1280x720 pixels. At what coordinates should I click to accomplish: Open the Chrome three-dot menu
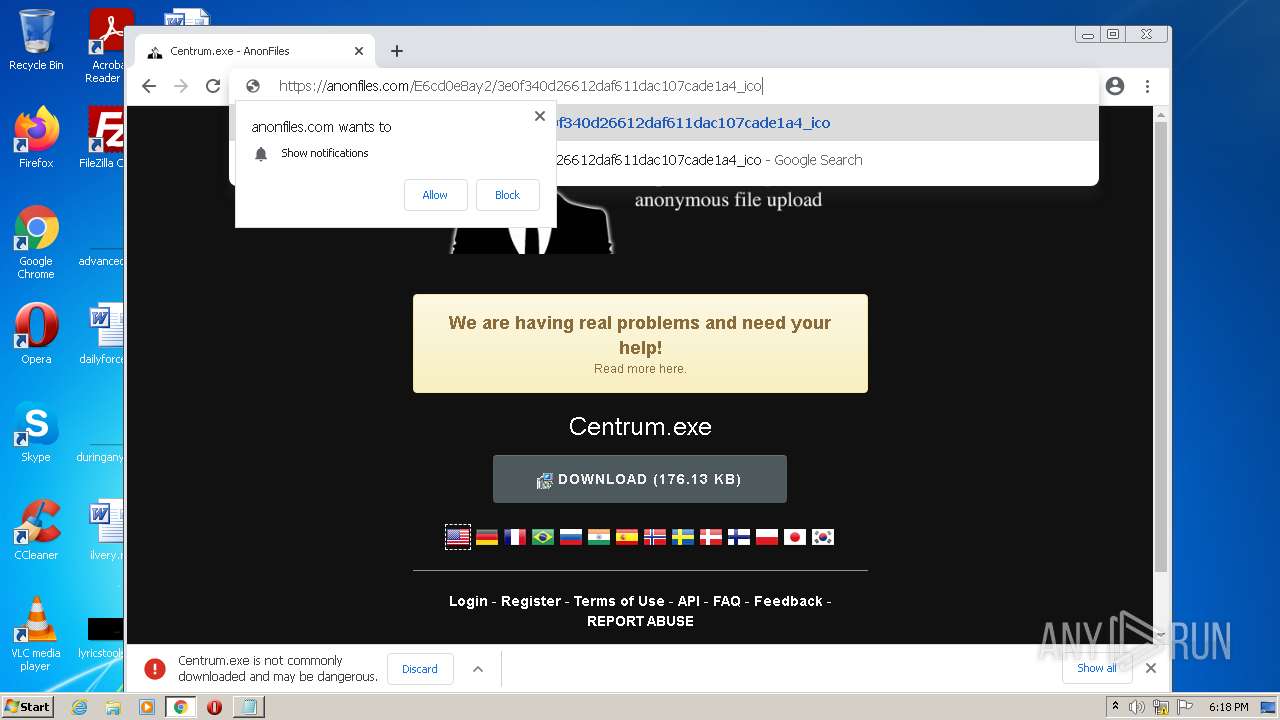1148,86
